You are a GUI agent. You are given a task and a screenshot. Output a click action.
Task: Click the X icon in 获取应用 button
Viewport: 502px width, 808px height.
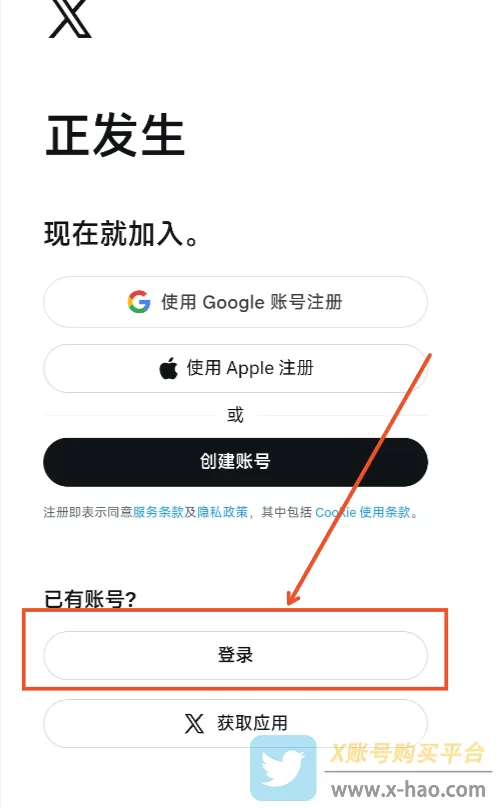click(x=194, y=723)
